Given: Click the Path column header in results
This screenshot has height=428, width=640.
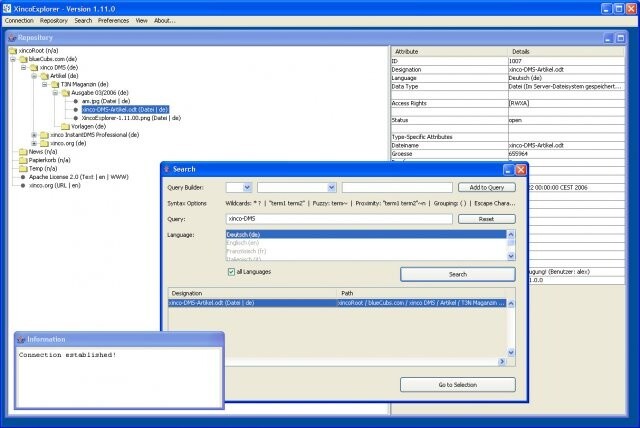Looking at the screenshot, I should [422, 293].
